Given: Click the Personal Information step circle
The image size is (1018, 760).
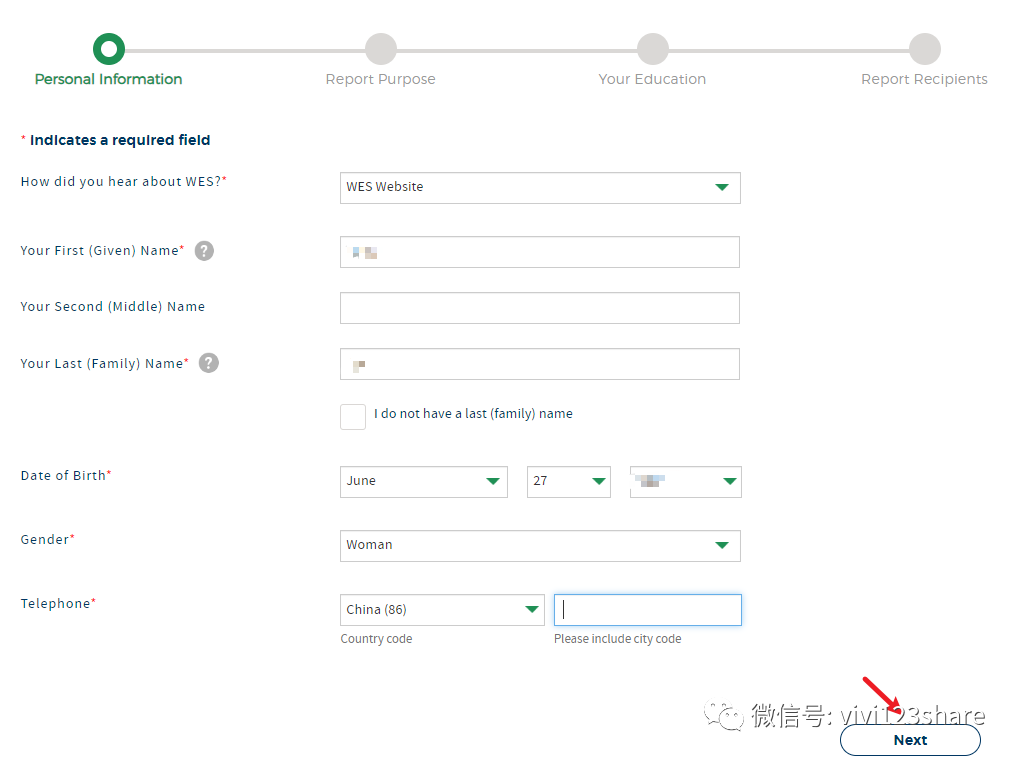Looking at the screenshot, I should (108, 48).
